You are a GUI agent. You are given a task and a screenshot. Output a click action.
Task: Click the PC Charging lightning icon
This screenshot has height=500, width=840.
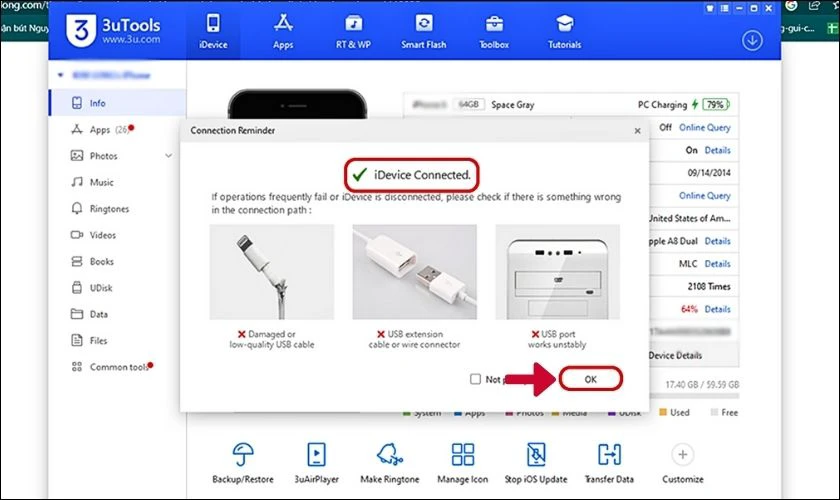point(695,105)
